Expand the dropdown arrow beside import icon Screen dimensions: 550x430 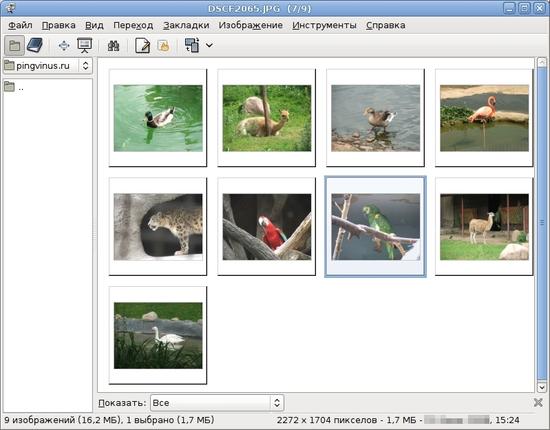tap(209, 45)
